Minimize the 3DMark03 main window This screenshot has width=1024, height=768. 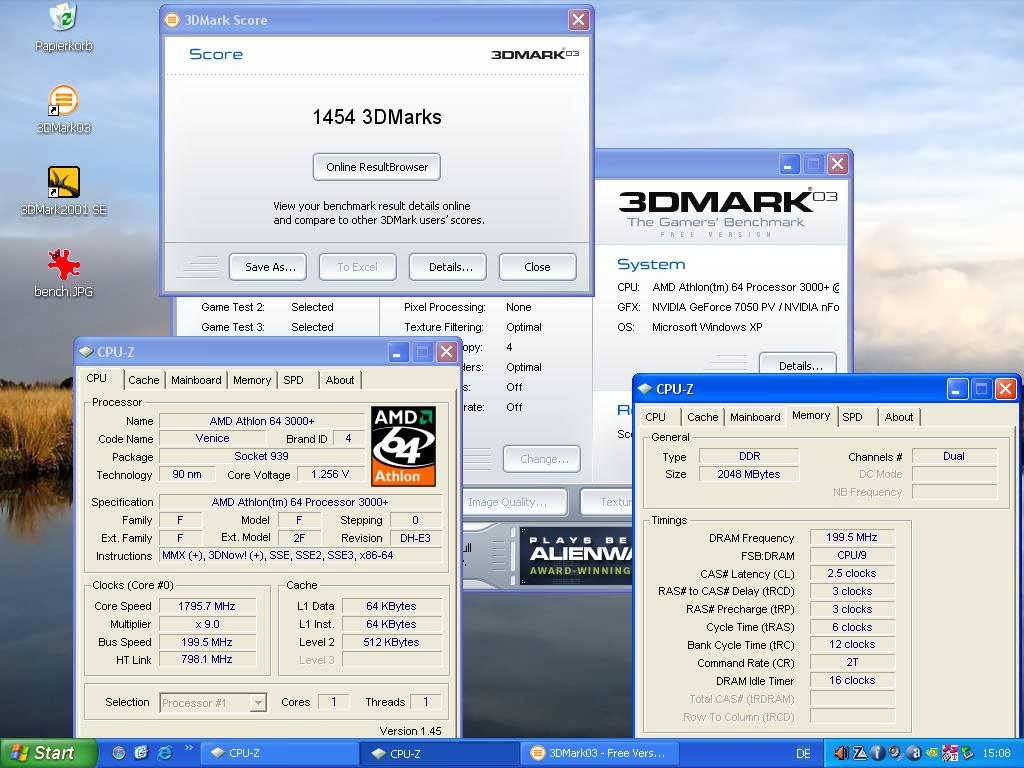coord(789,164)
